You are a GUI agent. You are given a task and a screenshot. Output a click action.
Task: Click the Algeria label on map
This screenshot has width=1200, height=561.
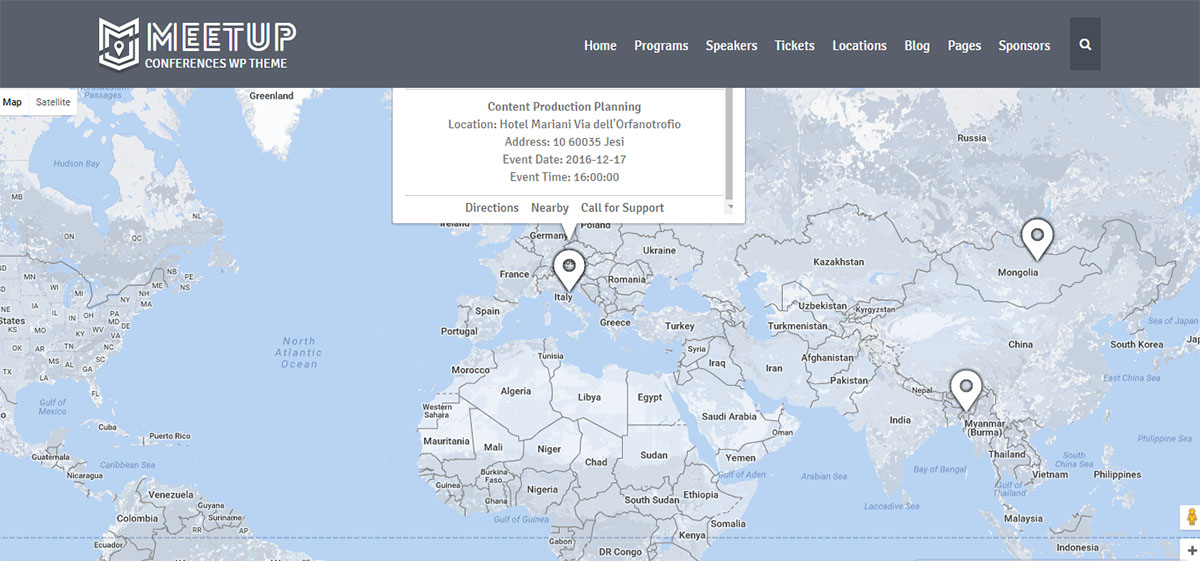pos(515,391)
